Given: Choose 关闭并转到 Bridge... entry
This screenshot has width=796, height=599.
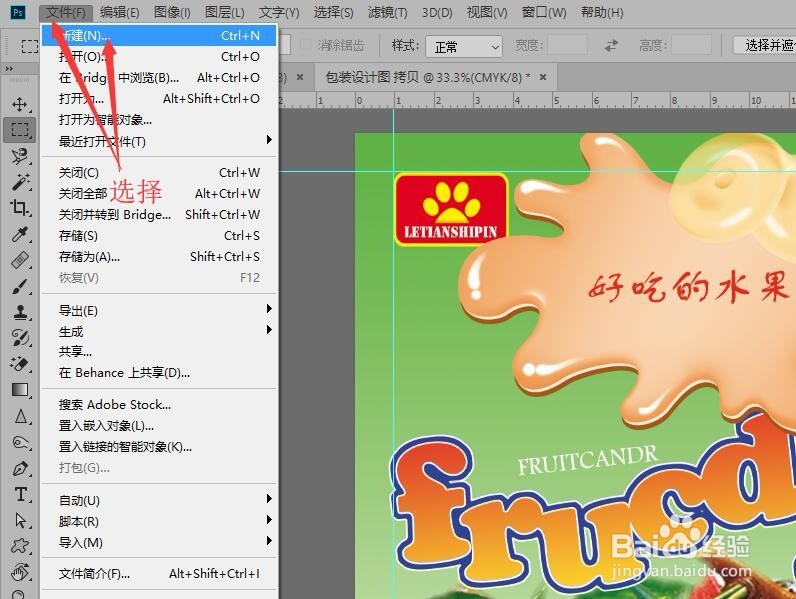Looking at the screenshot, I should point(159,215).
